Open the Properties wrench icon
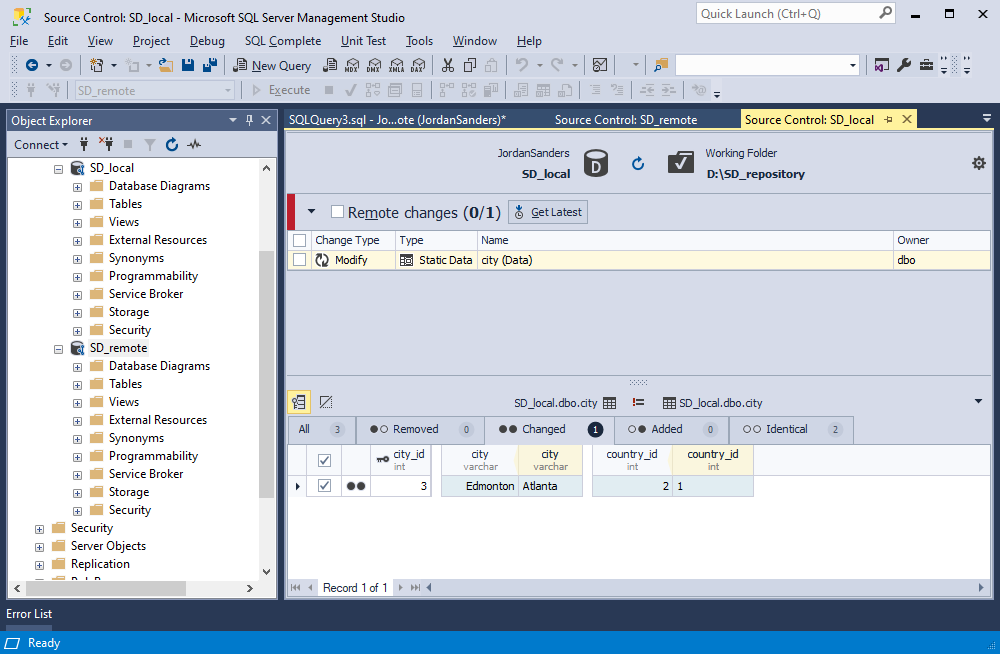 tap(904, 65)
